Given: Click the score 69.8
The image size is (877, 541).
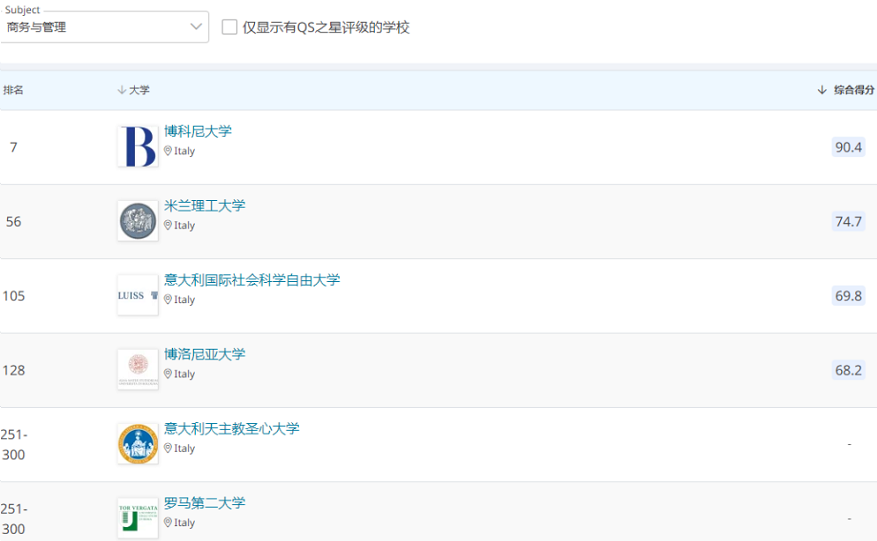Looking at the screenshot, I should pyautogui.click(x=848, y=296).
